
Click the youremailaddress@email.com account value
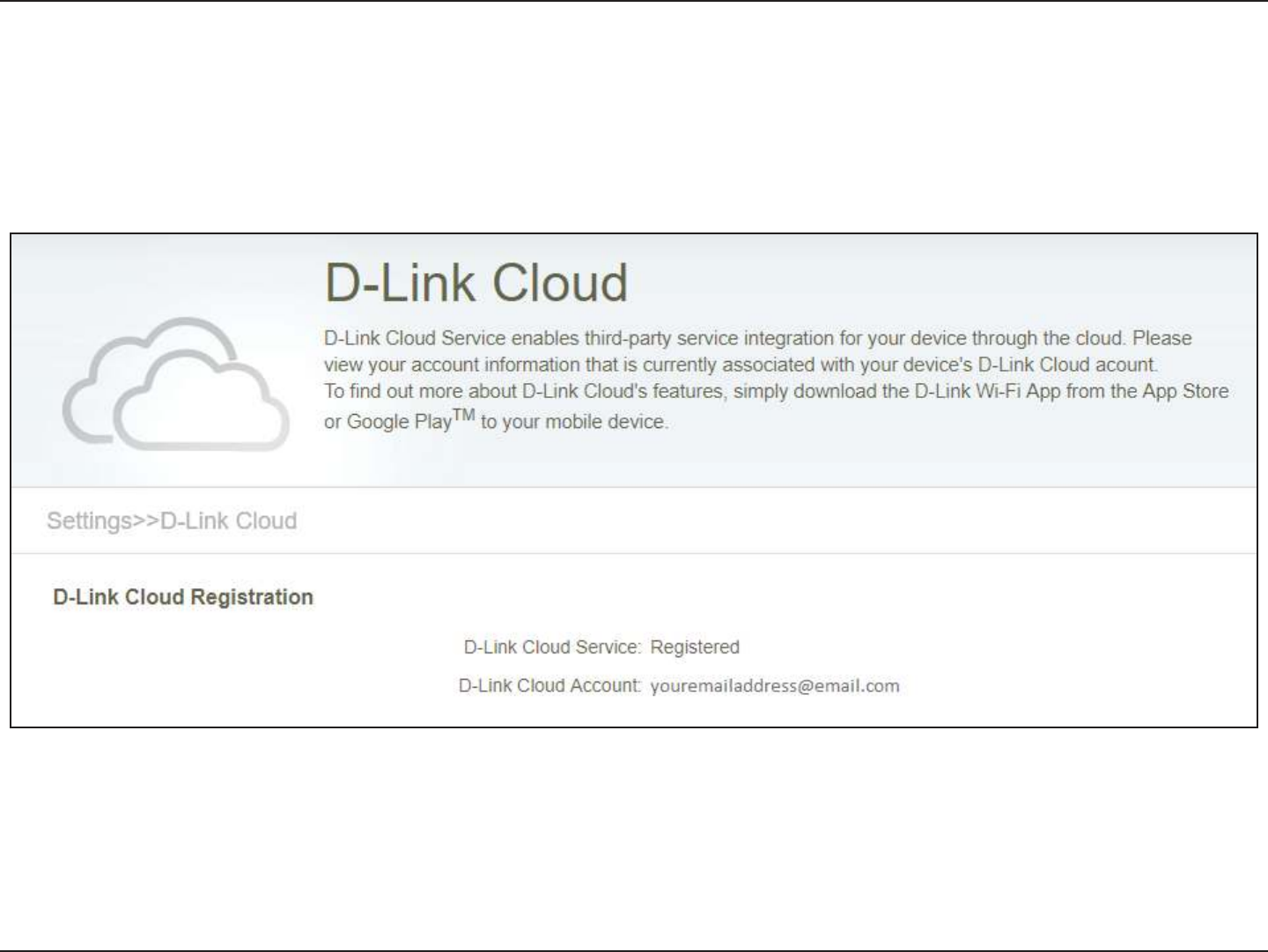click(x=775, y=686)
